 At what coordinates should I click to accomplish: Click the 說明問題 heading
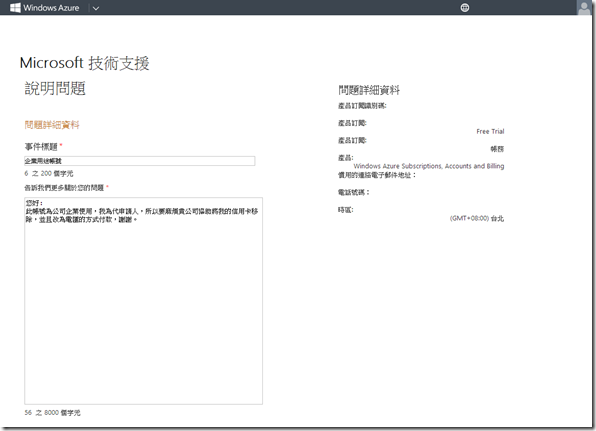tap(55, 88)
